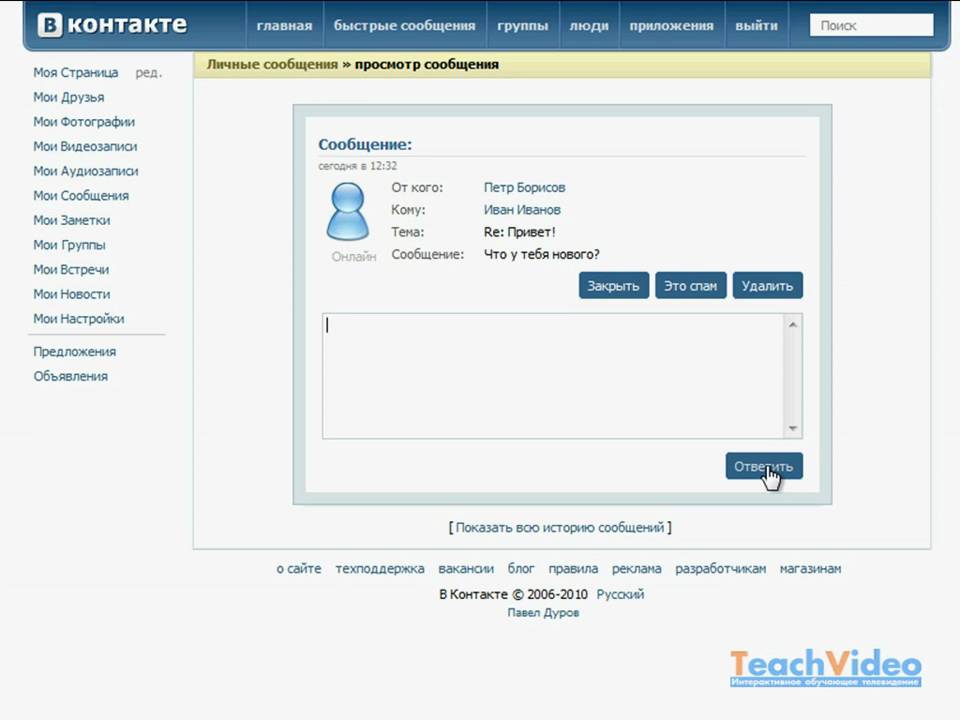Focus the Поиск search field

(871, 26)
